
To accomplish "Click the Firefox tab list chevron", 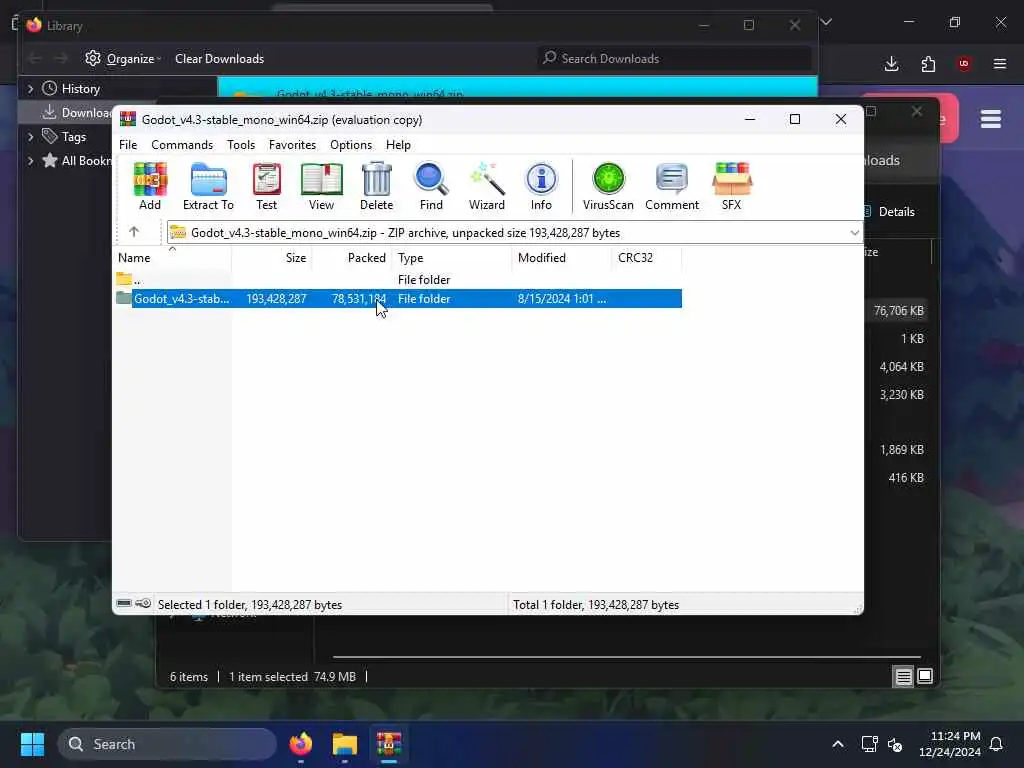I will point(826,22).
